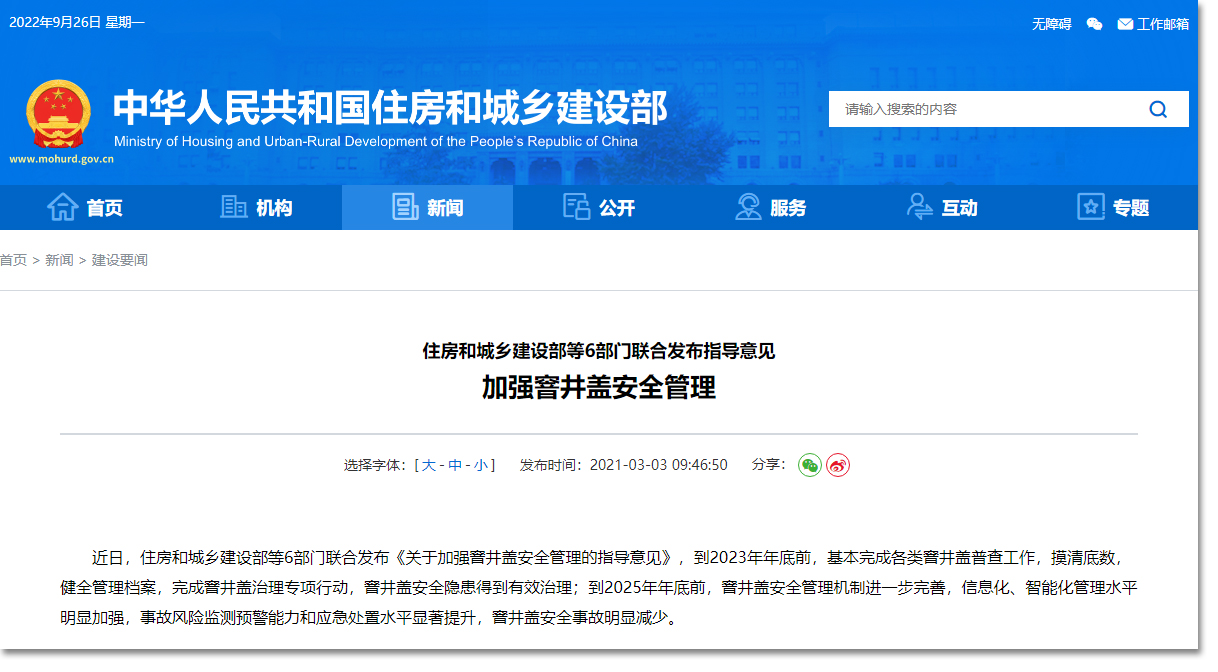The height and width of the screenshot is (672, 1218).
Task: Open the 公开 navigation tab
Action: coord(598,208)
